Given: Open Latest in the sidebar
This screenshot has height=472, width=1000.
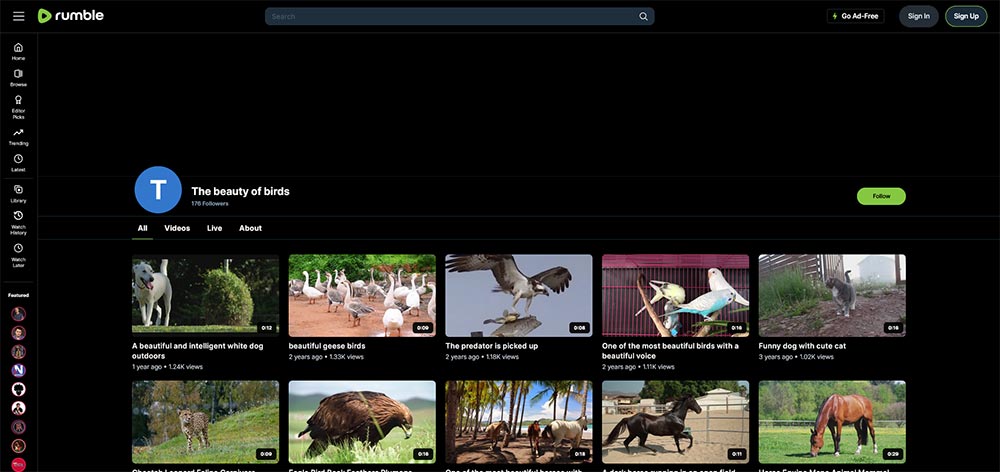Looking at the screenshot, I should pyautogui.click(x=18, y=163).
